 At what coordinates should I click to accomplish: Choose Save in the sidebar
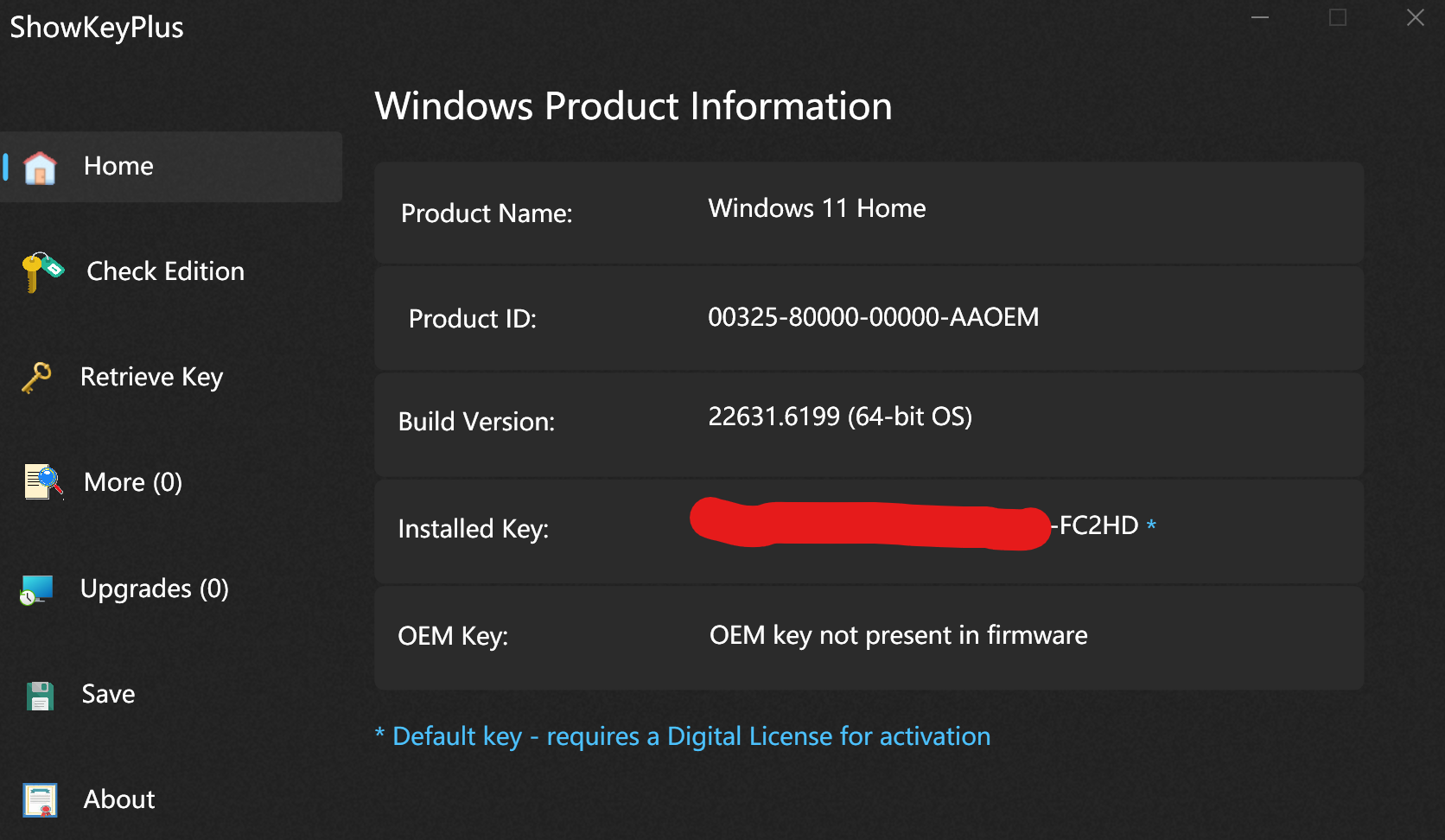click(x=108, y=694)
